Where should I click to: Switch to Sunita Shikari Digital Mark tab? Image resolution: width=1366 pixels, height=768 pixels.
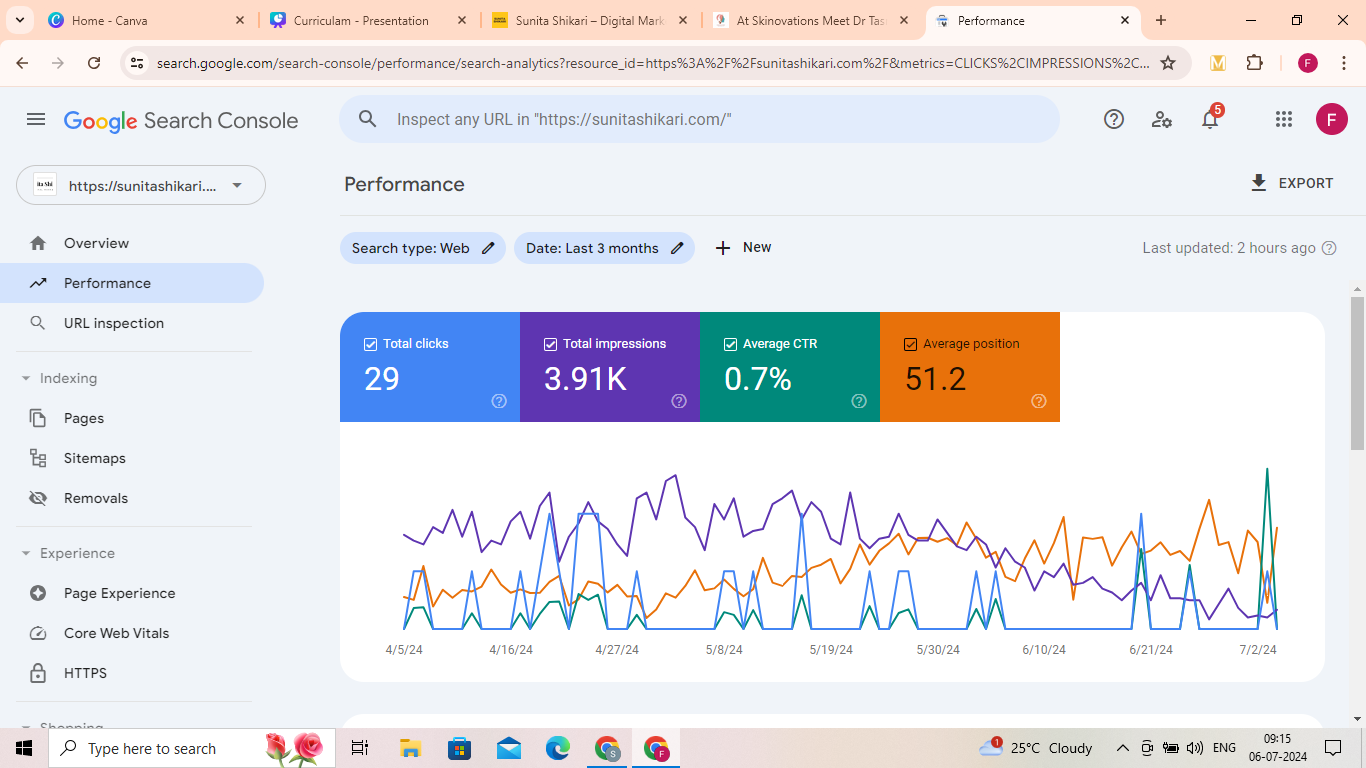591,20
